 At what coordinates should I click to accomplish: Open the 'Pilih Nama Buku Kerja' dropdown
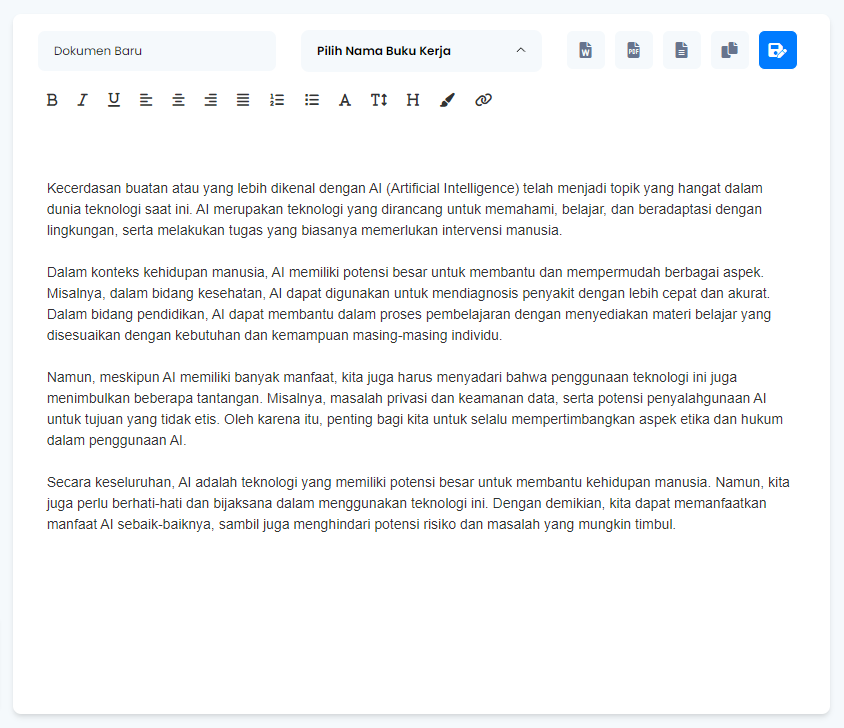tap(421, 51)
